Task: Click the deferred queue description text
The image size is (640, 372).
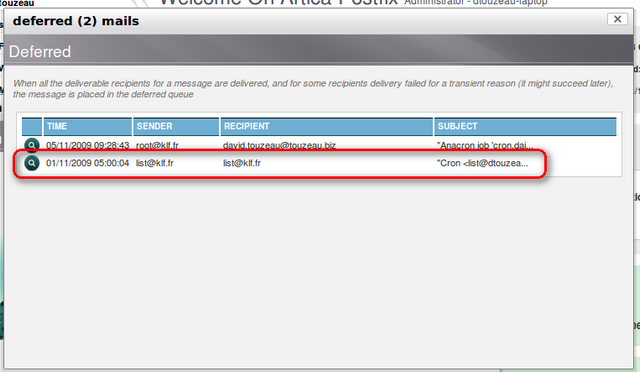Action: 313,89
